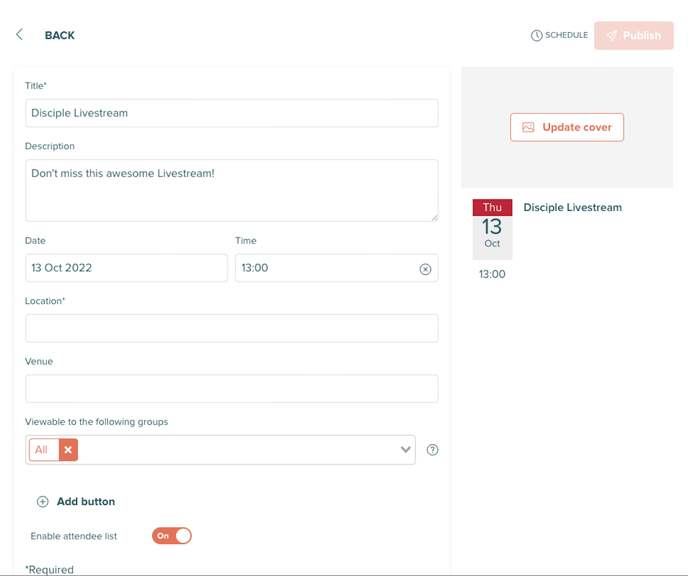Image resolution: width=688 pixels, height=576 pixels.
Task: Select the Description text area
Action: pos(232,190)
